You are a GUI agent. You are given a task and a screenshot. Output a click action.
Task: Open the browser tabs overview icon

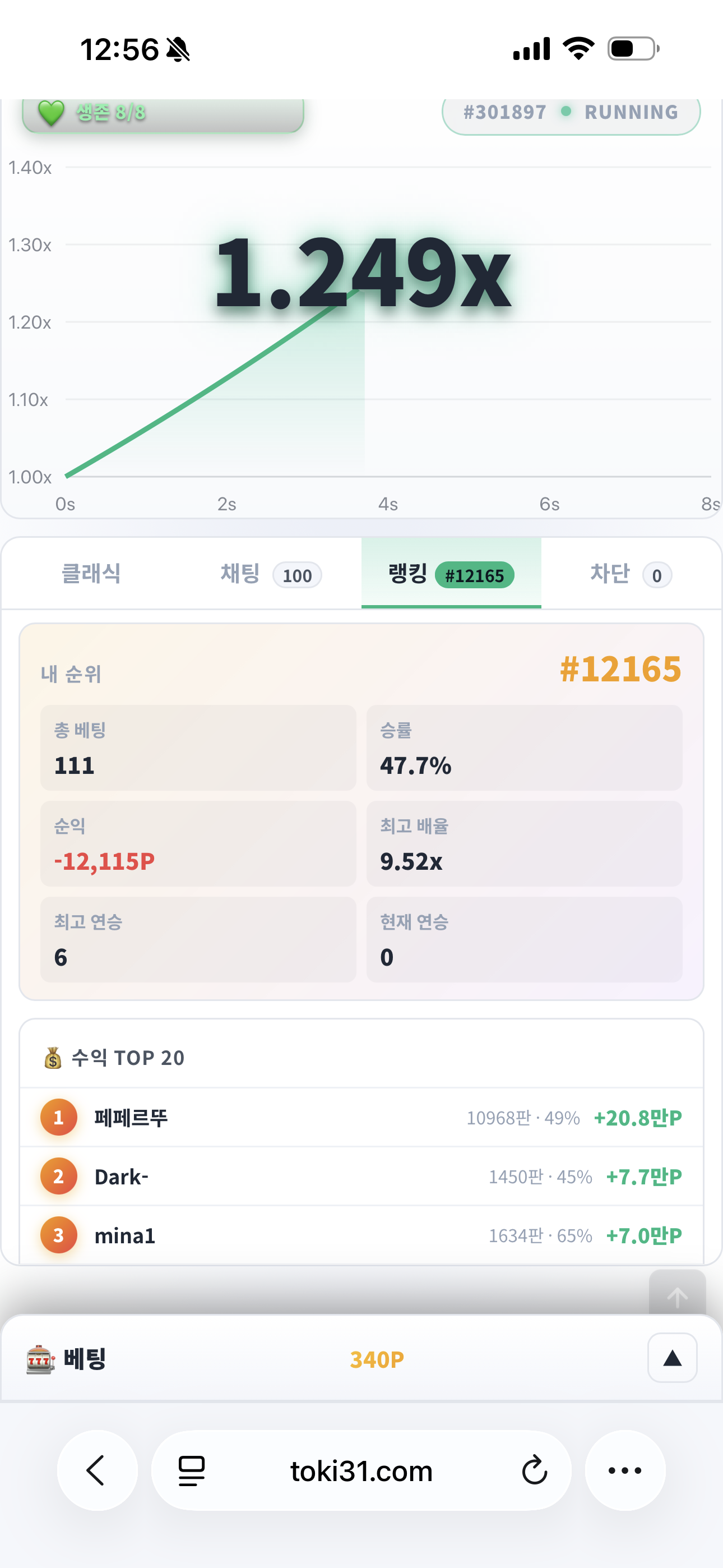191,1470
